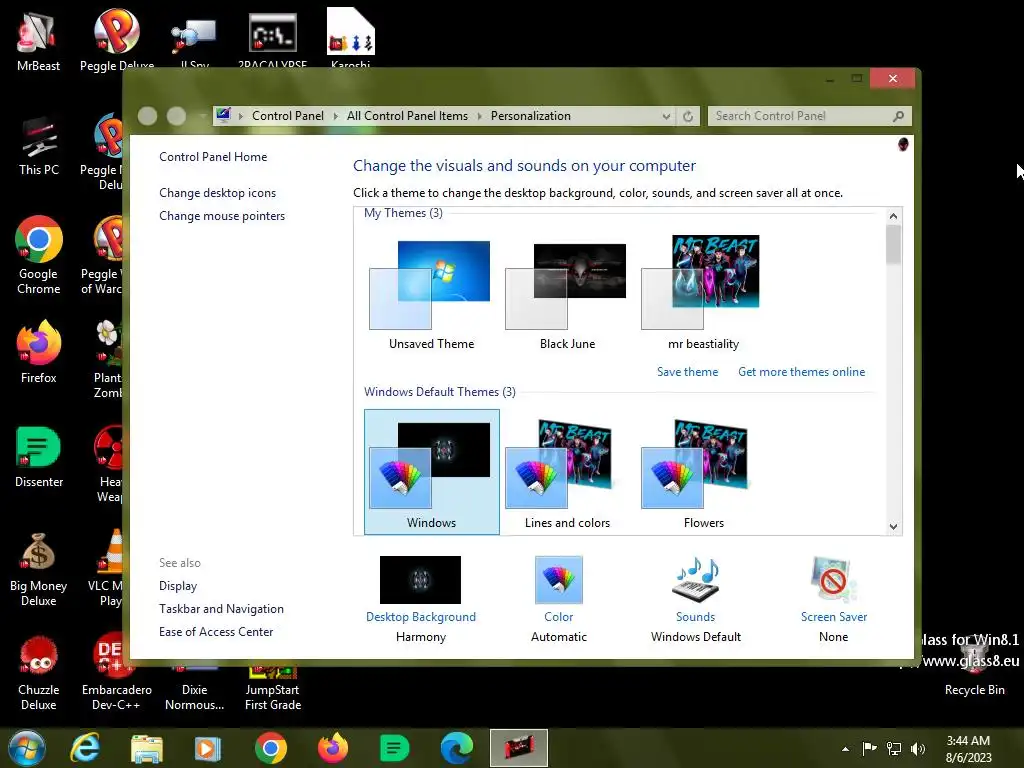The width and height of the screenshot is (1024, 768).
Task: Open JumpStart First Grade desktop icon
Action: click(x=273, y=686)
